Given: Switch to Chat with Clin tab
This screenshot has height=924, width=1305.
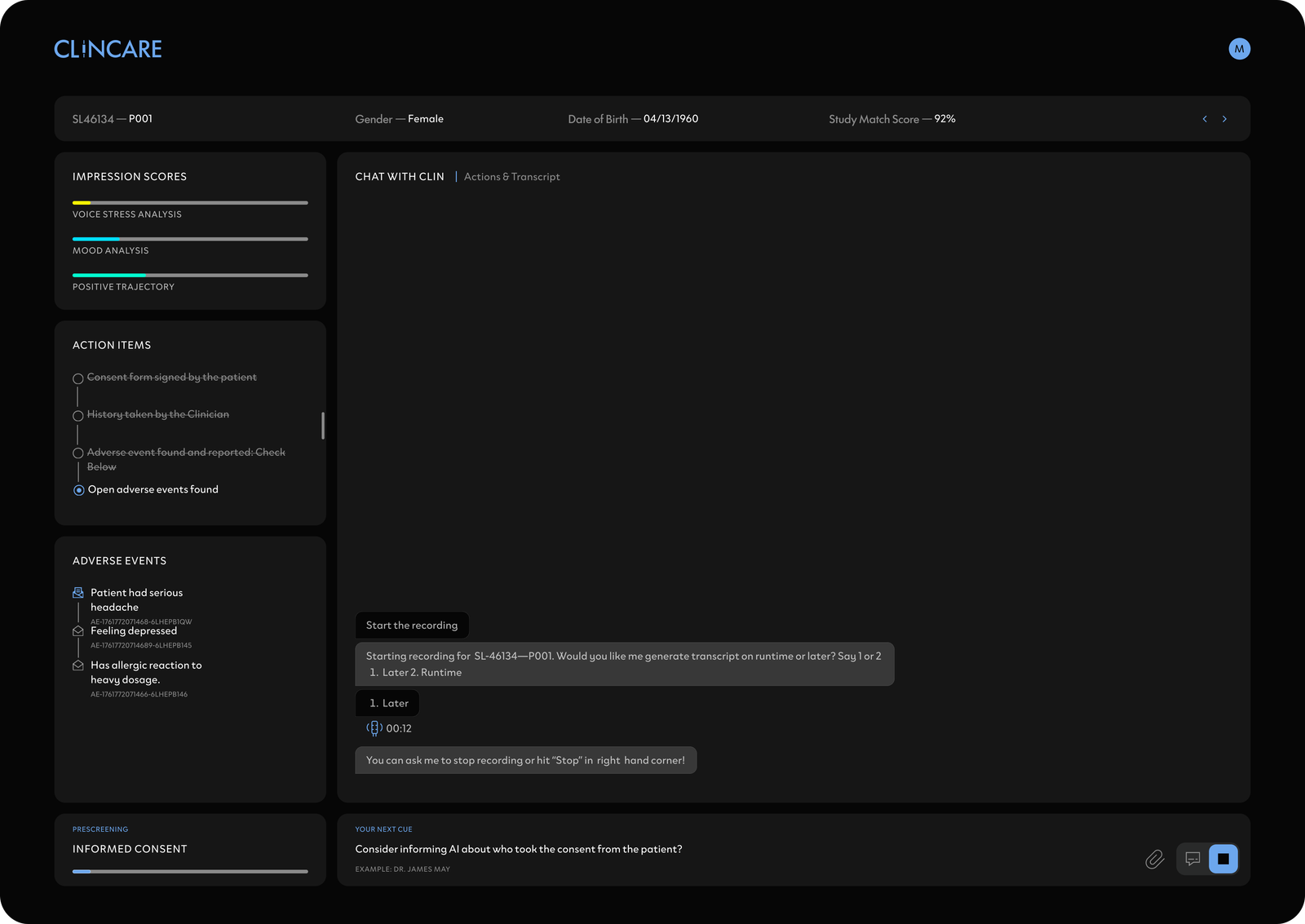Looking at the screenshot, I should pyautogui.click(x=400, y=177).
